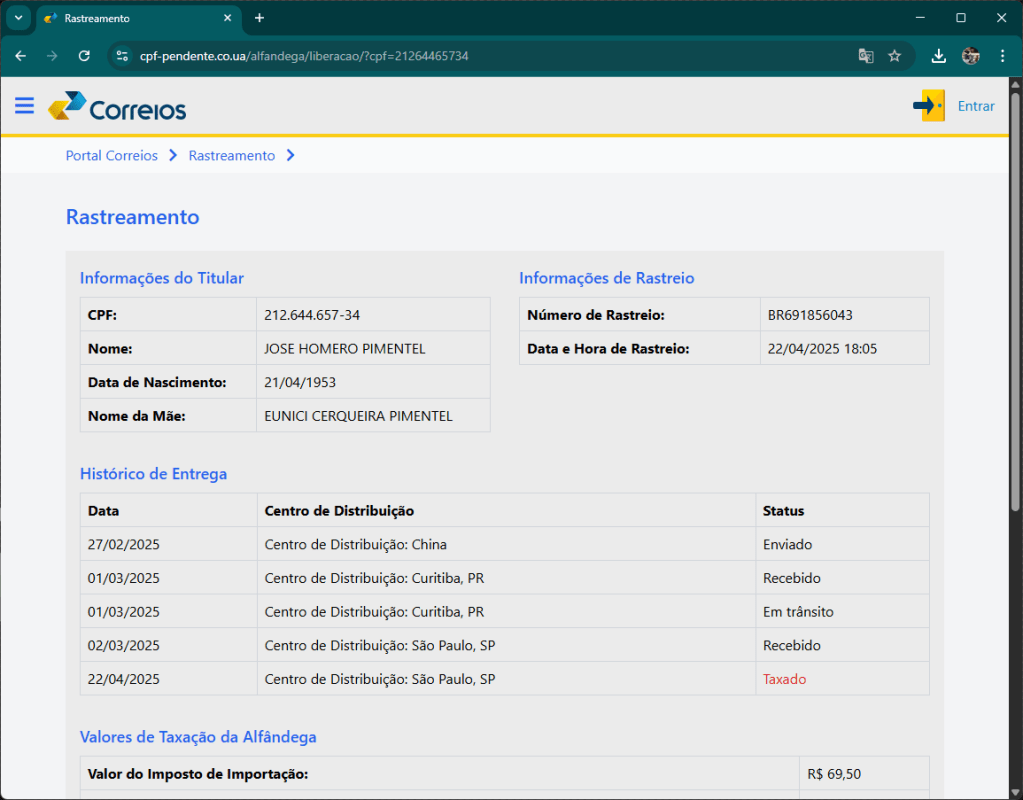Select the Rastreamento browser tab
The image size is (1023, 800).
(130, 18)
